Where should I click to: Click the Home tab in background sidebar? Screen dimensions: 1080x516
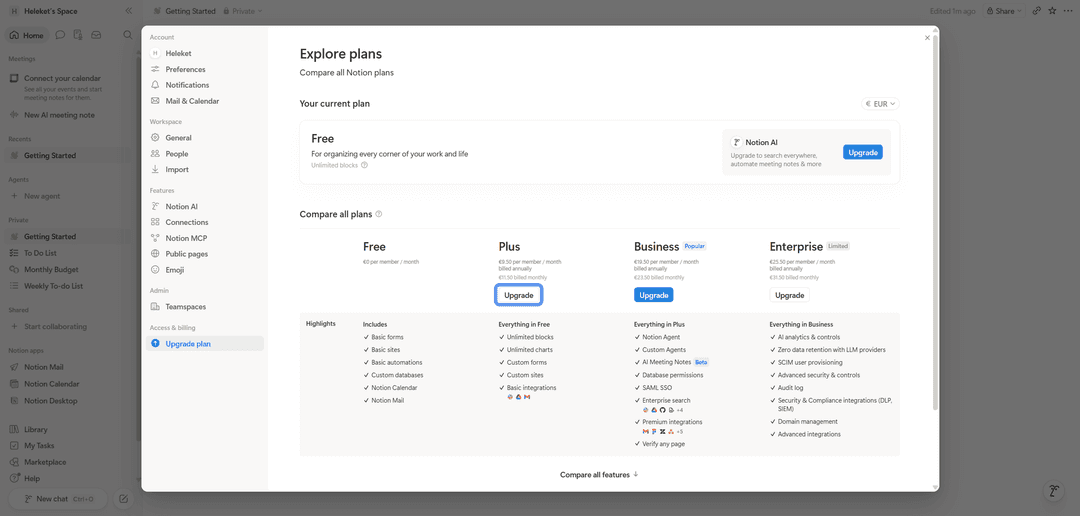pos(27,35)
